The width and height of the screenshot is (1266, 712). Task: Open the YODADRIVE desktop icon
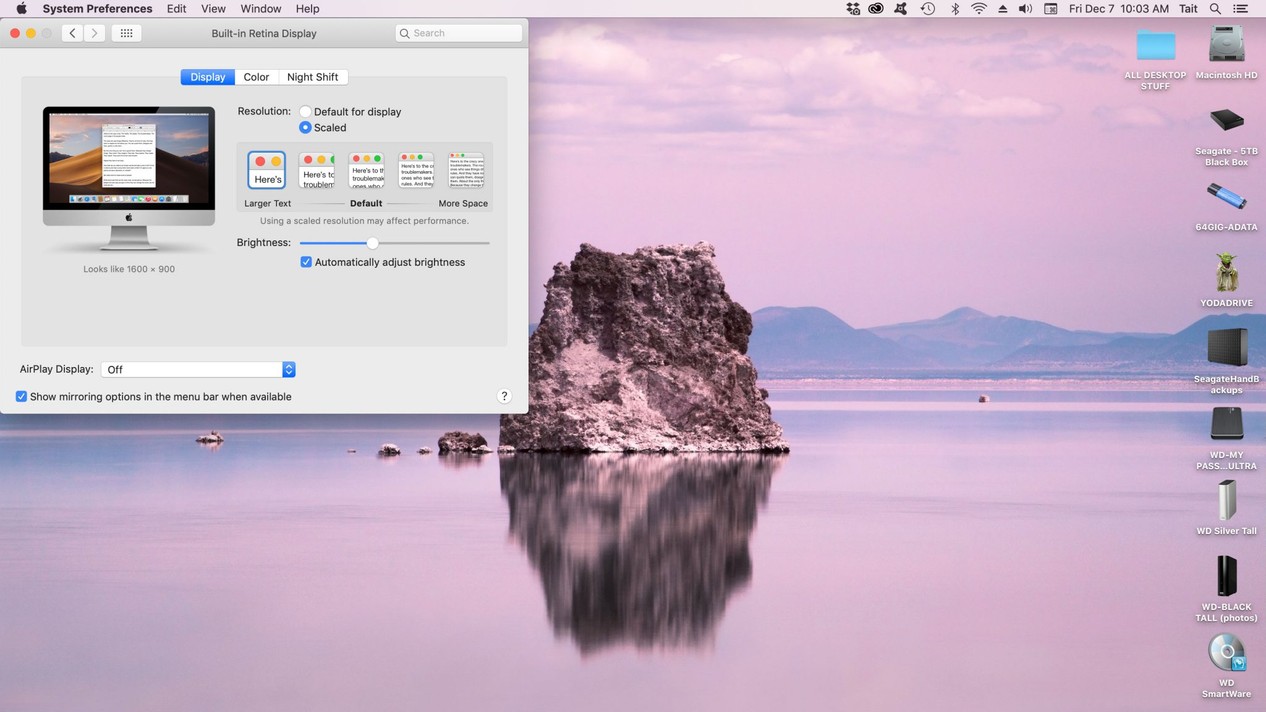[x=1226, y=272]
